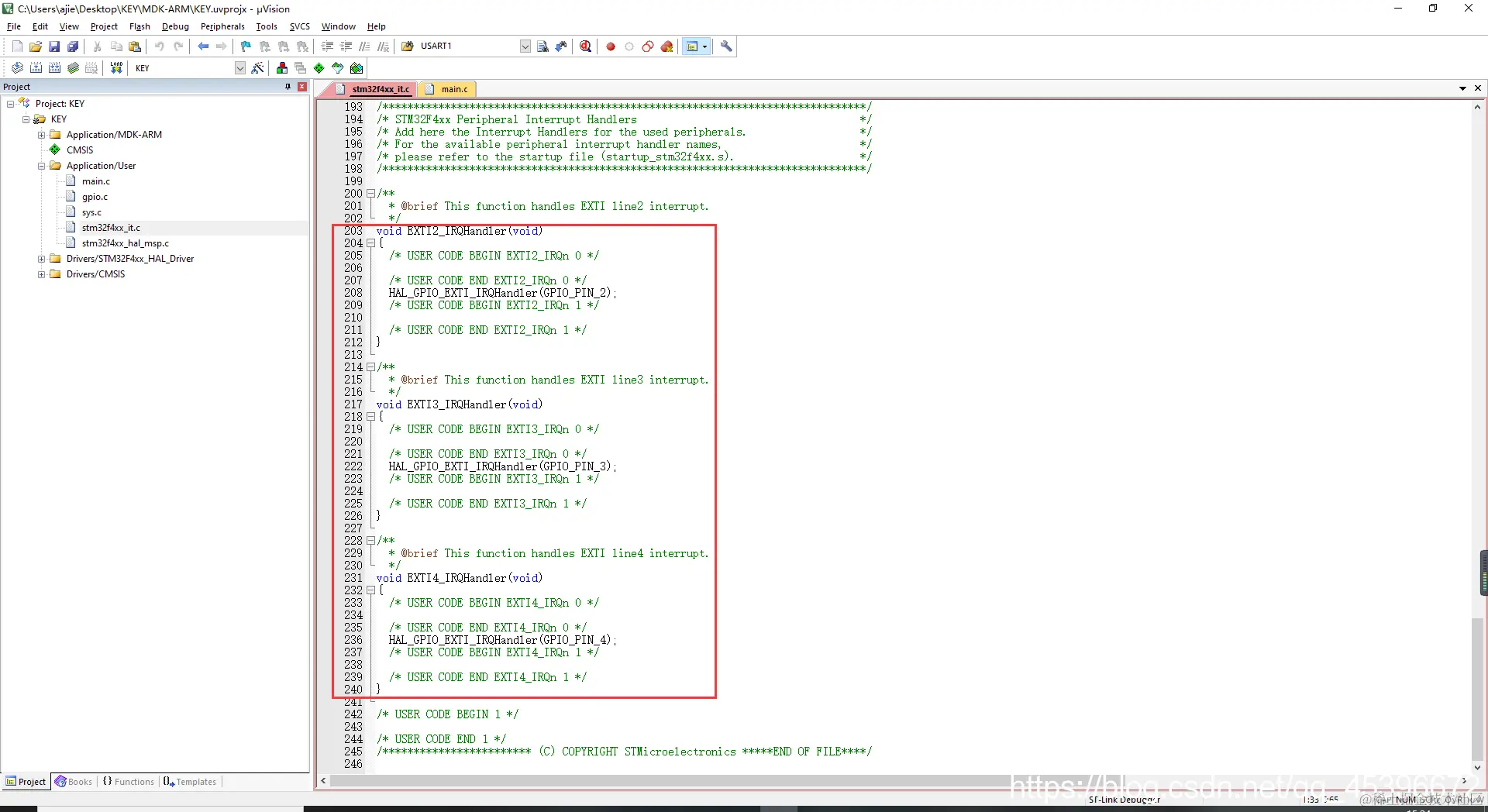Click the Undo arrow icon
Viewport: 1488px width, 812px height.
pyautogui.click(x=160, y=46)
